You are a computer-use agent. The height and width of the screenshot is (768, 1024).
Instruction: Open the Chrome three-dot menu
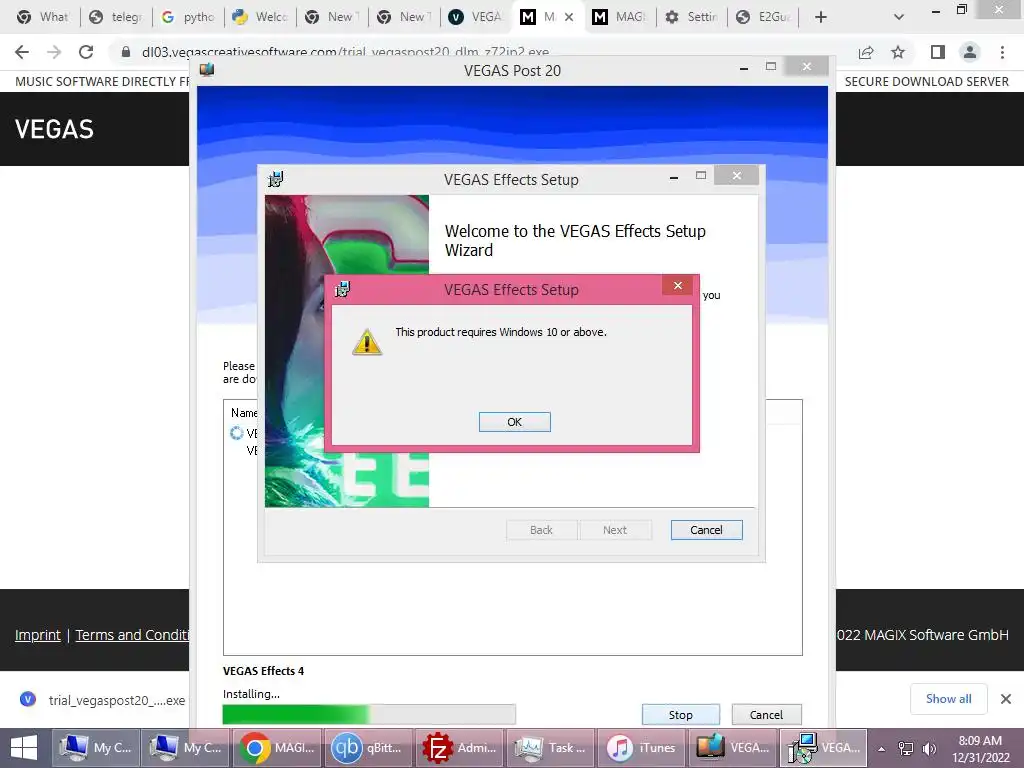(1002, 52)
